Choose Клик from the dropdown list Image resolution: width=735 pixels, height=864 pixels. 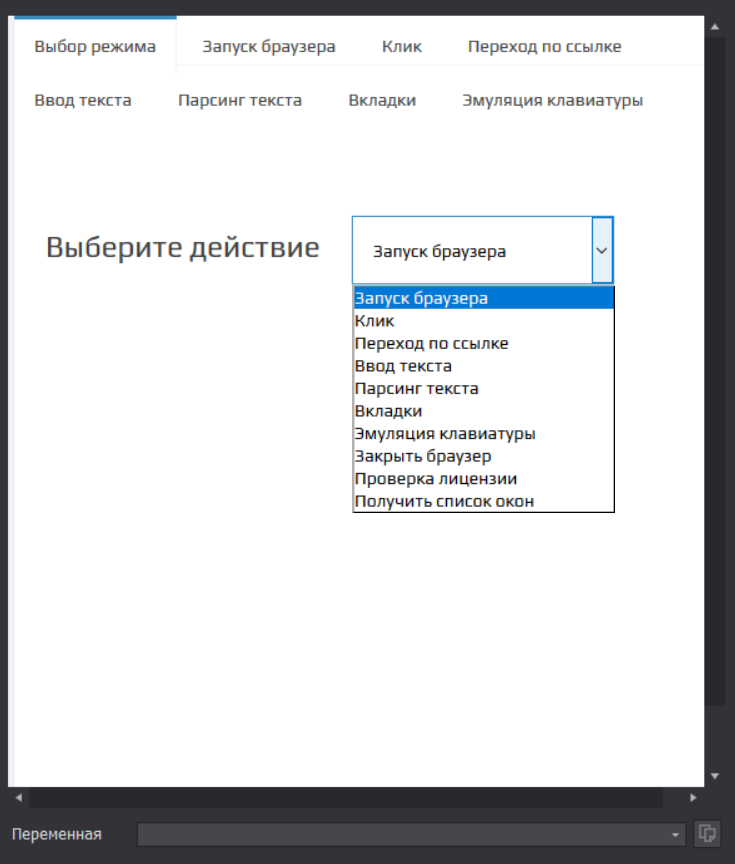(x=483, y=321)
